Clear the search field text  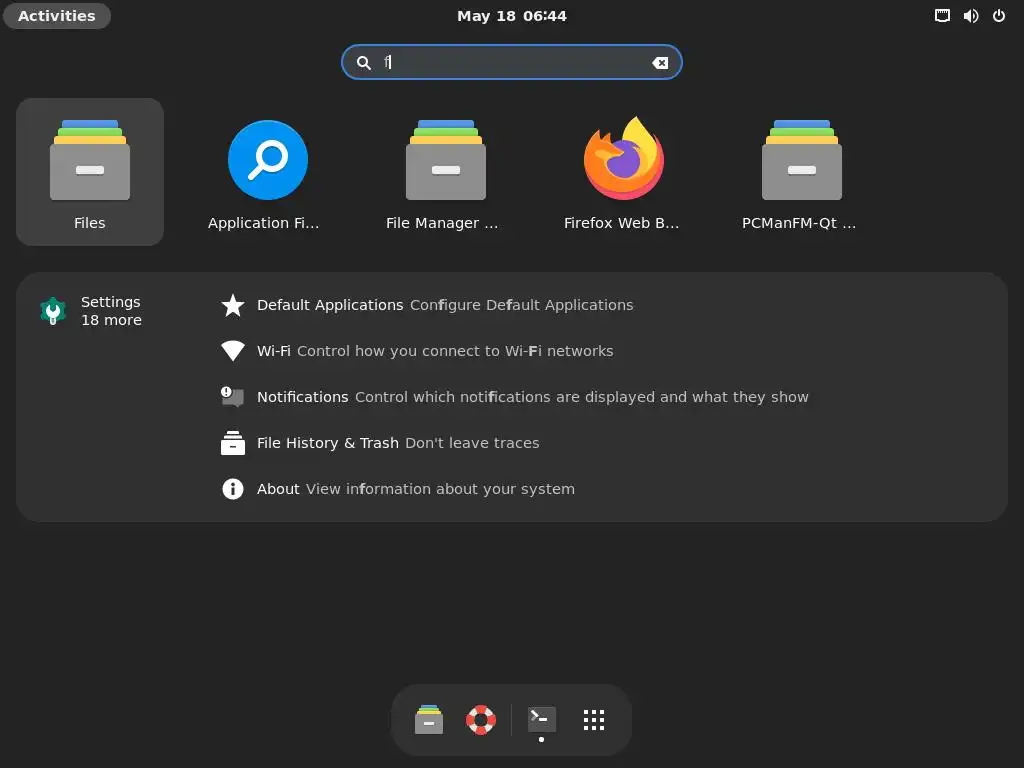pos(660,63)
